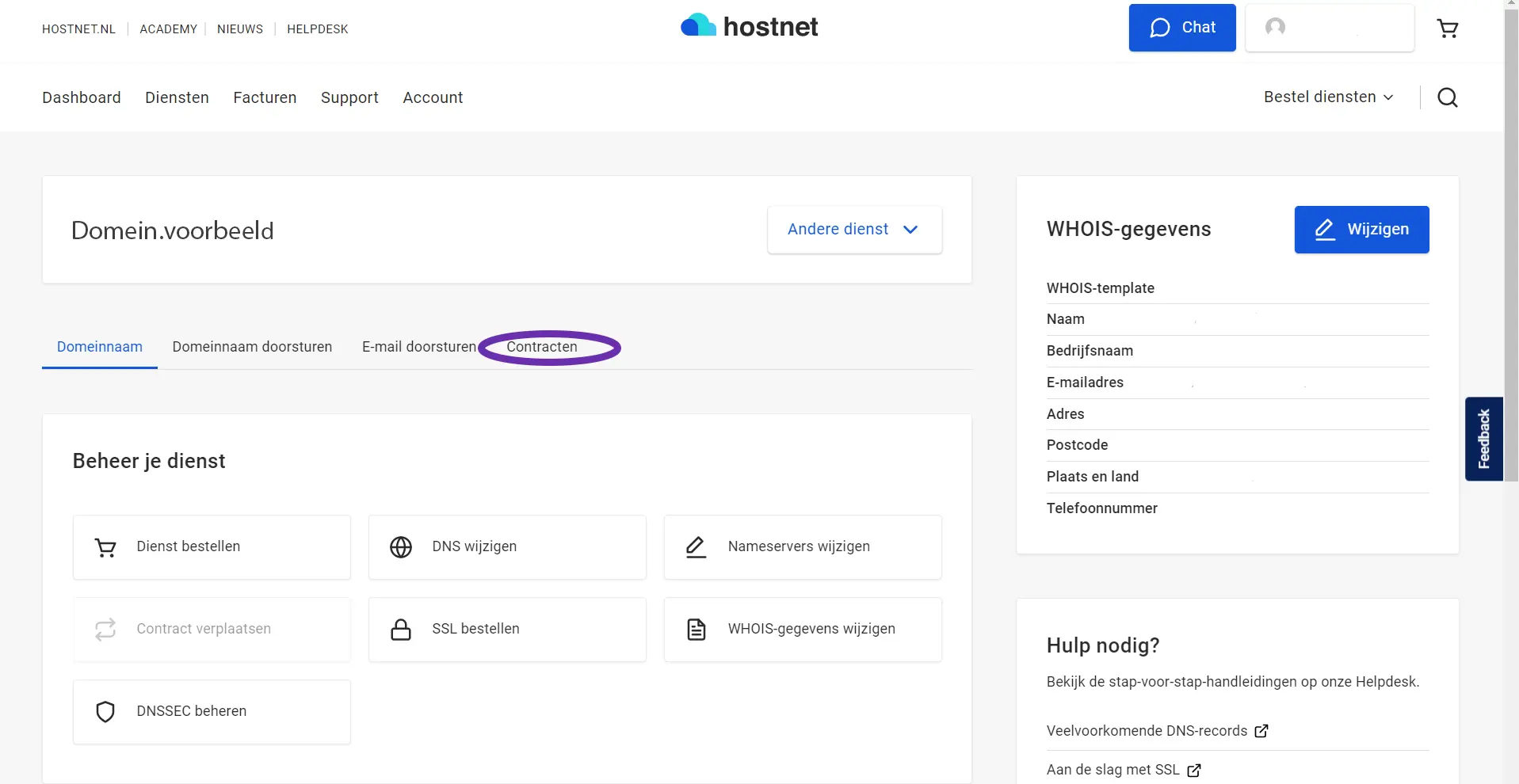Image resolution: width=1519 pixels, height=784 pixels.
Task: Open the shopping cart icon in header
Action: coord(1447,29)
